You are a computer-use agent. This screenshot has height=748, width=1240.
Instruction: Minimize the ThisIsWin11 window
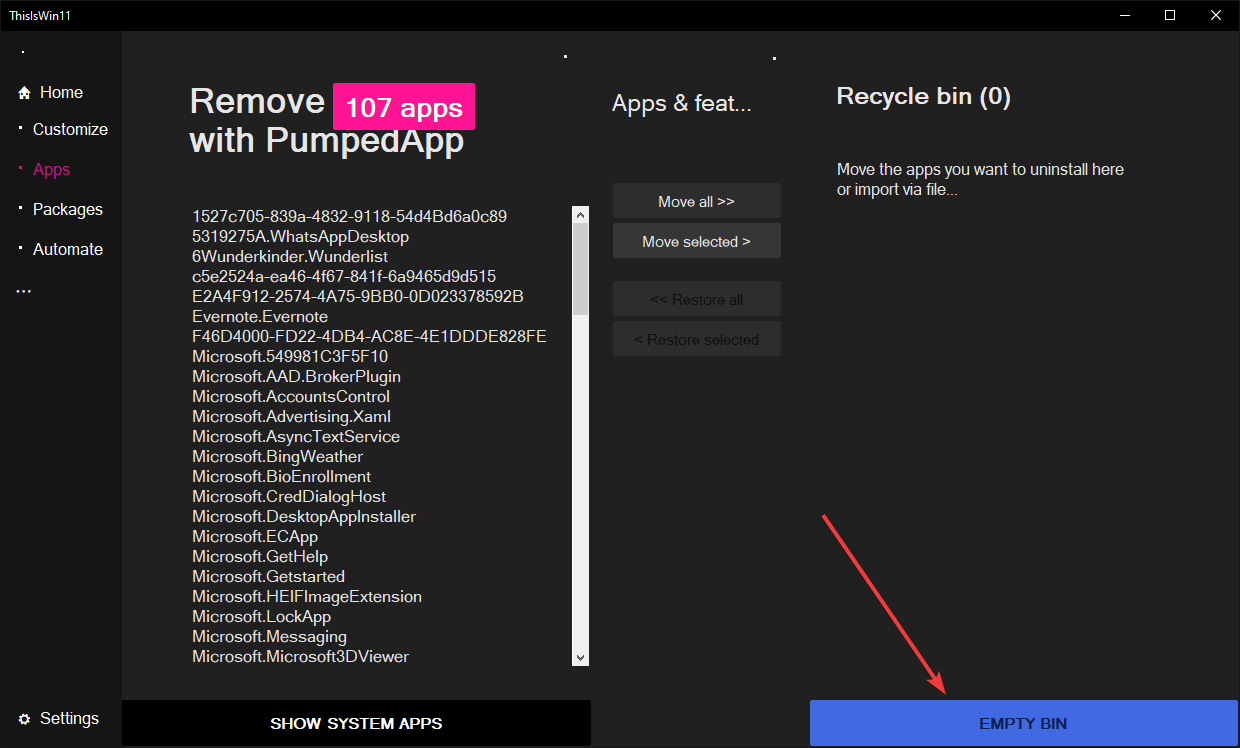click(x=1123, y=15)
